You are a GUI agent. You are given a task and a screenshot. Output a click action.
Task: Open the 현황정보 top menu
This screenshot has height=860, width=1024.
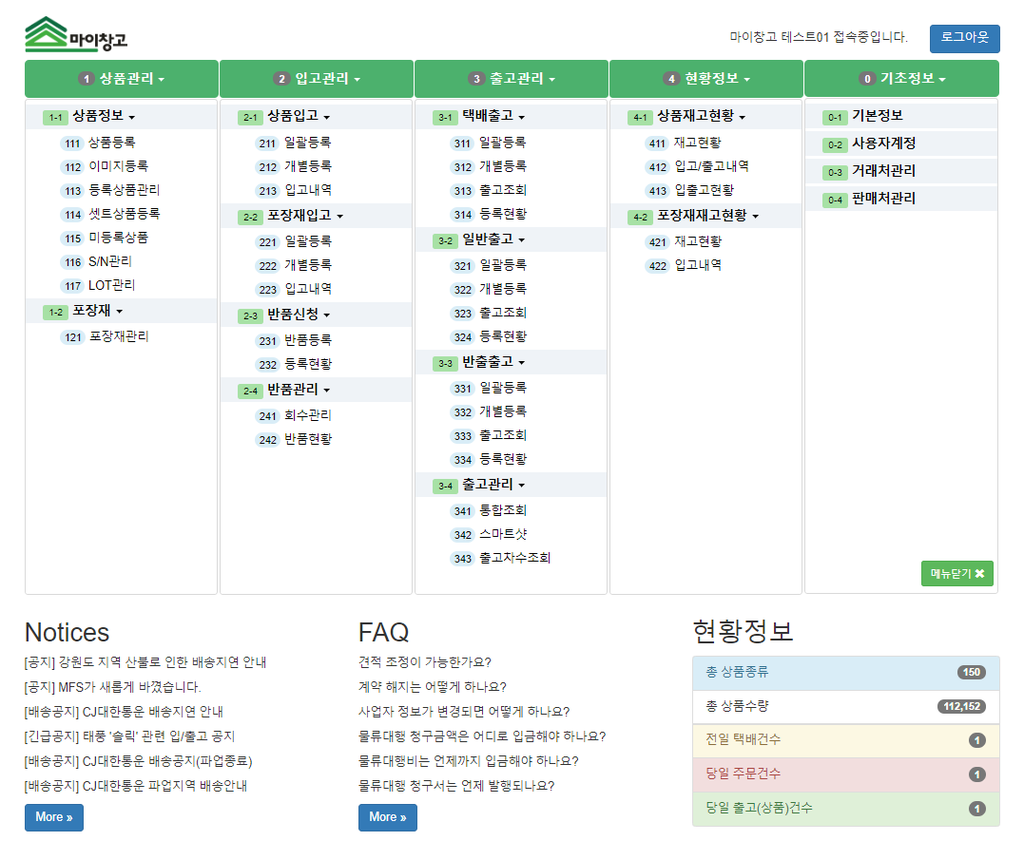tap(707, 79)
